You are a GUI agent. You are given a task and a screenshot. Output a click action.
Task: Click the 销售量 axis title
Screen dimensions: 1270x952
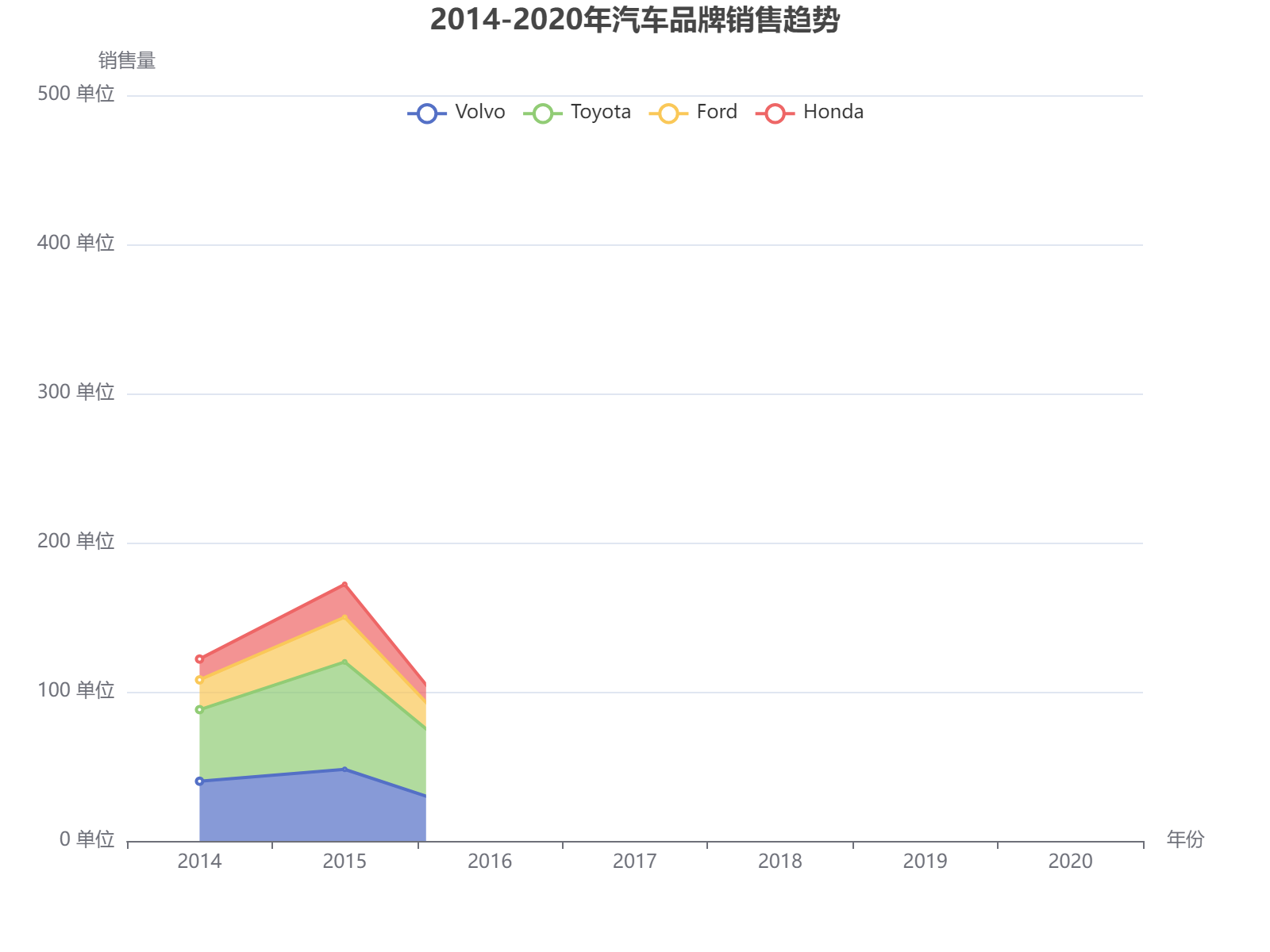pyautogui.click(x=126, y=60)
